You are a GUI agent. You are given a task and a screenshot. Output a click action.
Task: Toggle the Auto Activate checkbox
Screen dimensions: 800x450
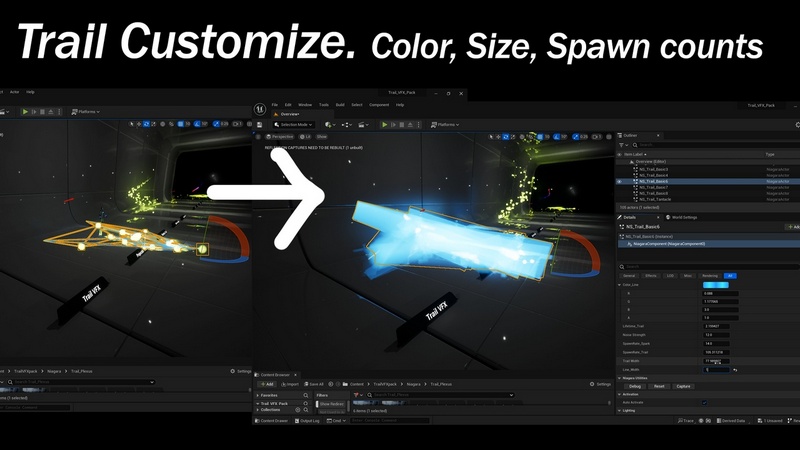(703, 403)
